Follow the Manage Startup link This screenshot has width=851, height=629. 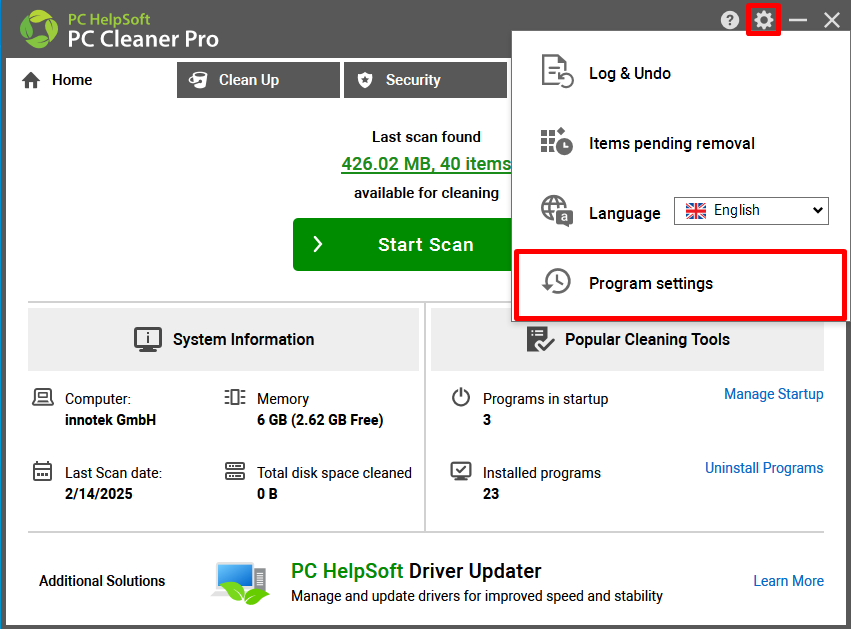[x=773, y=394]
